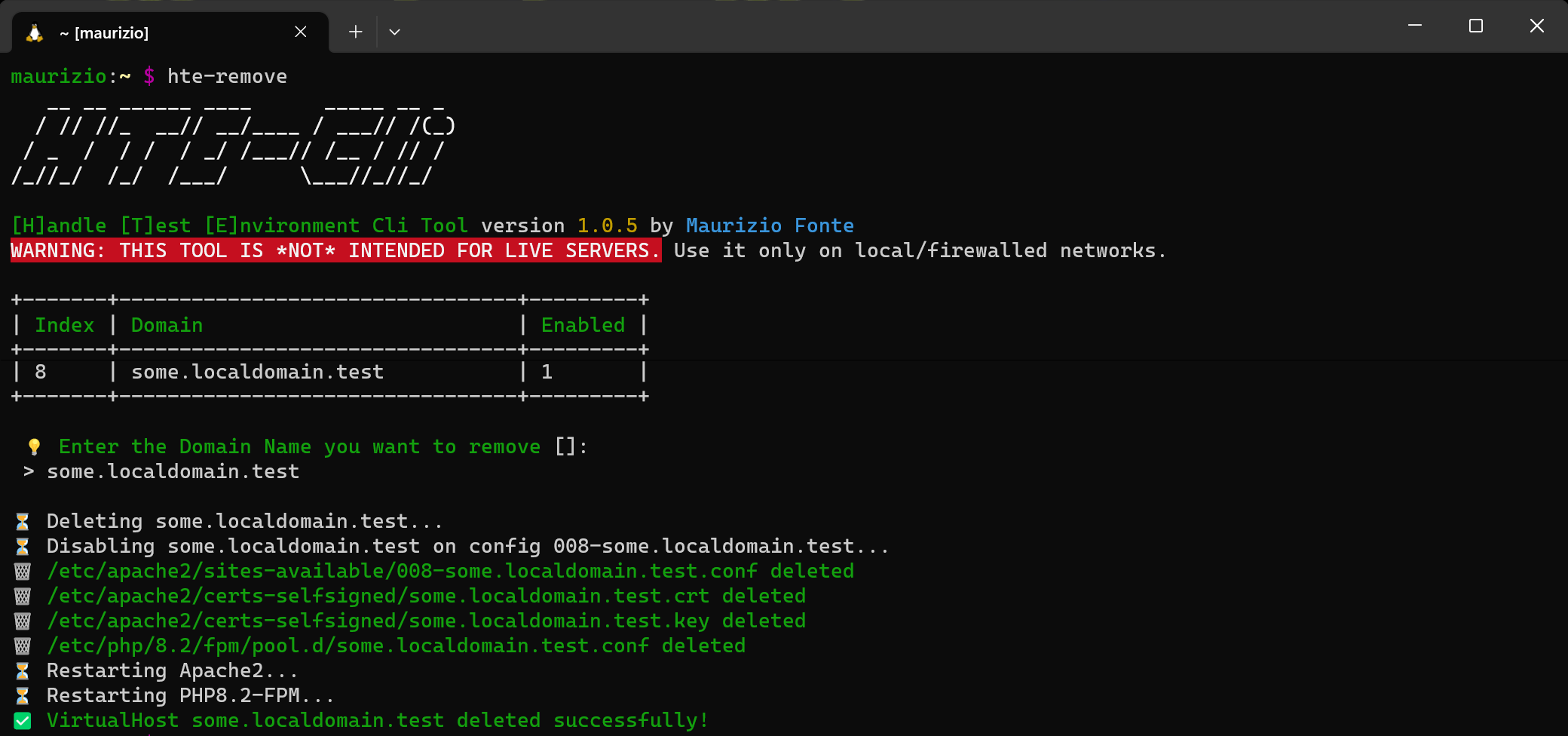The height and width of the screenshot is (736, 1568).
Task: Click index cell '8' in the table
Action: [41, 372]
